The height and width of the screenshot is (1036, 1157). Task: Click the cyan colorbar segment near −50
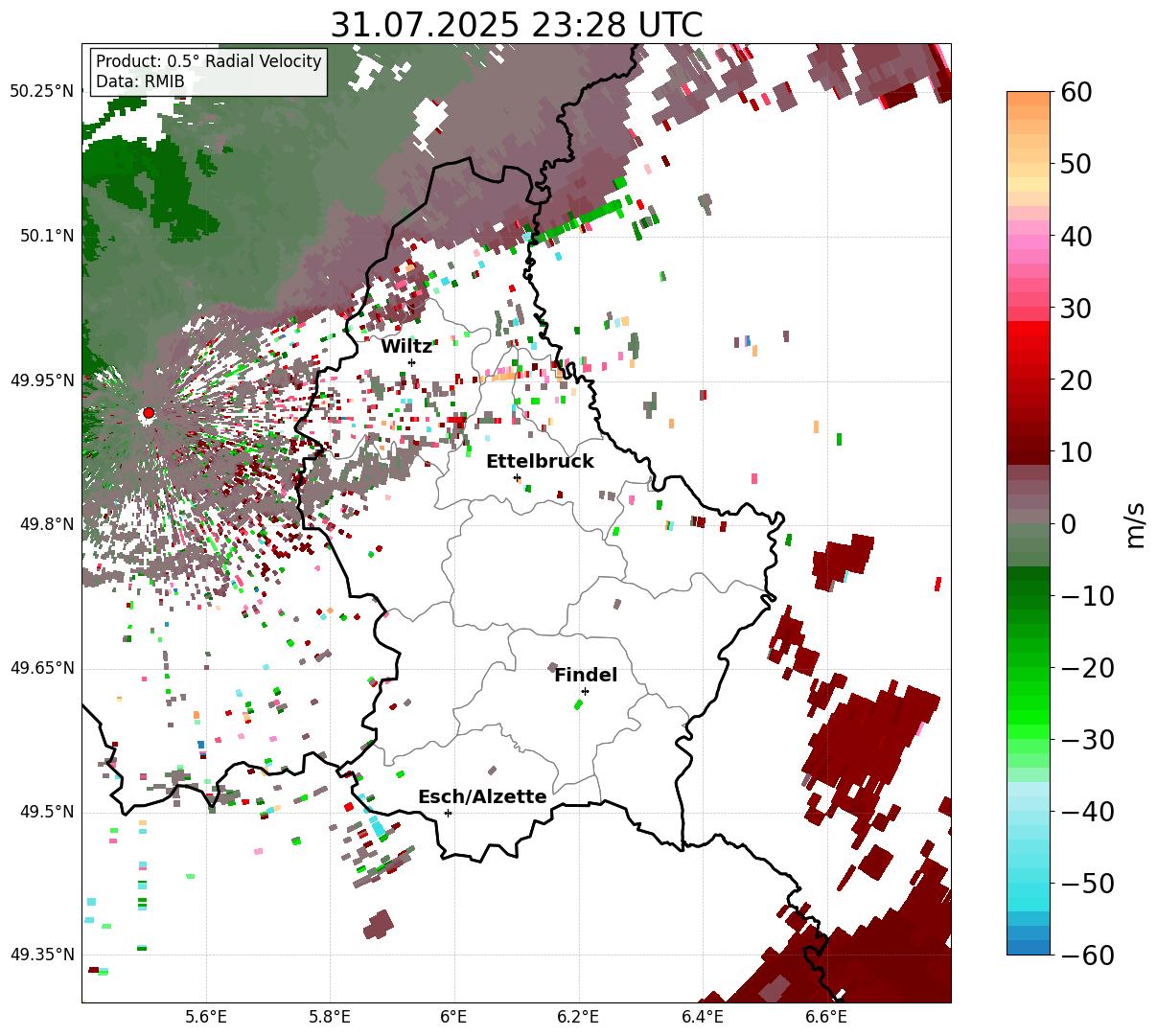[x=1029, y=889]
